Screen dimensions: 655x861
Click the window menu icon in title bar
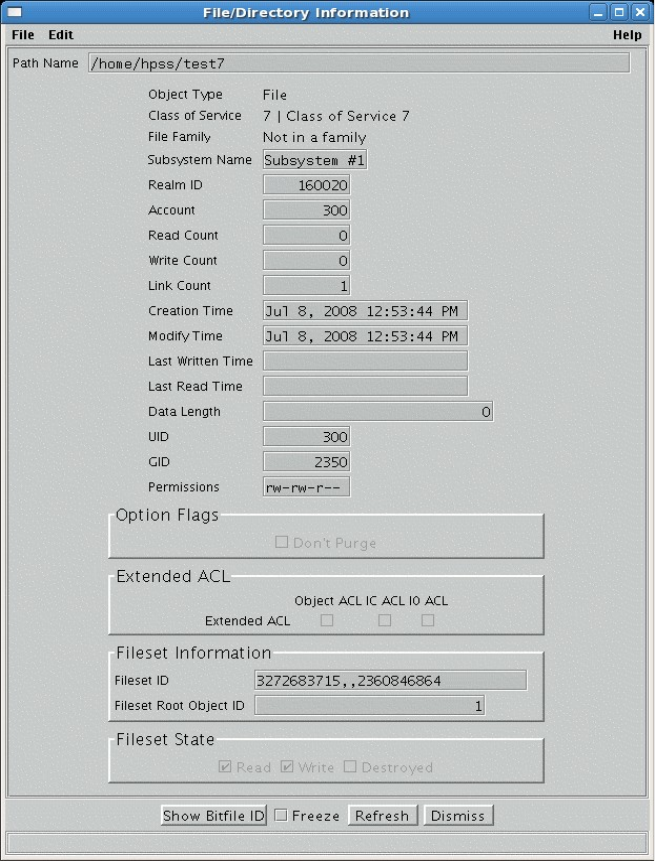tap(14, 12)
